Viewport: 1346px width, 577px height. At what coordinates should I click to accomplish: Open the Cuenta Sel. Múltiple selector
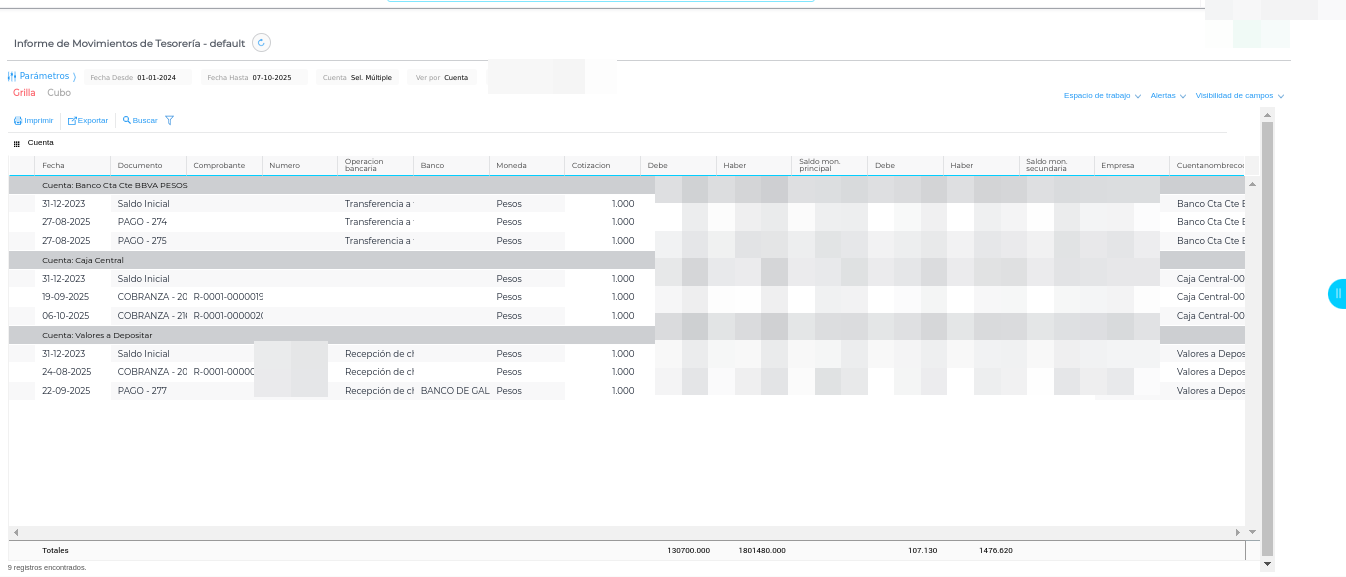coord(371,77)
